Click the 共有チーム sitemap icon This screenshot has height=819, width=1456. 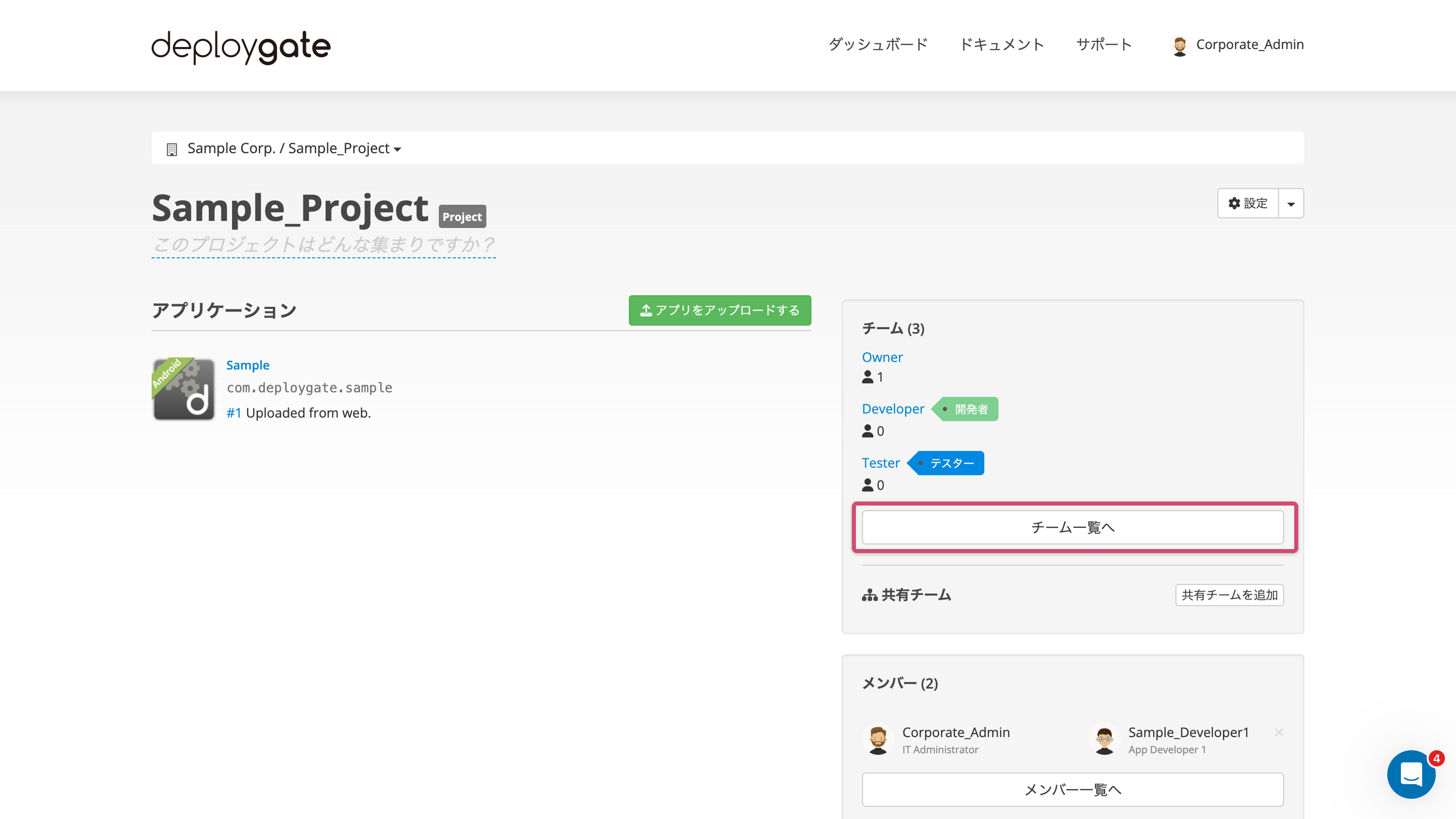point(870,595)
